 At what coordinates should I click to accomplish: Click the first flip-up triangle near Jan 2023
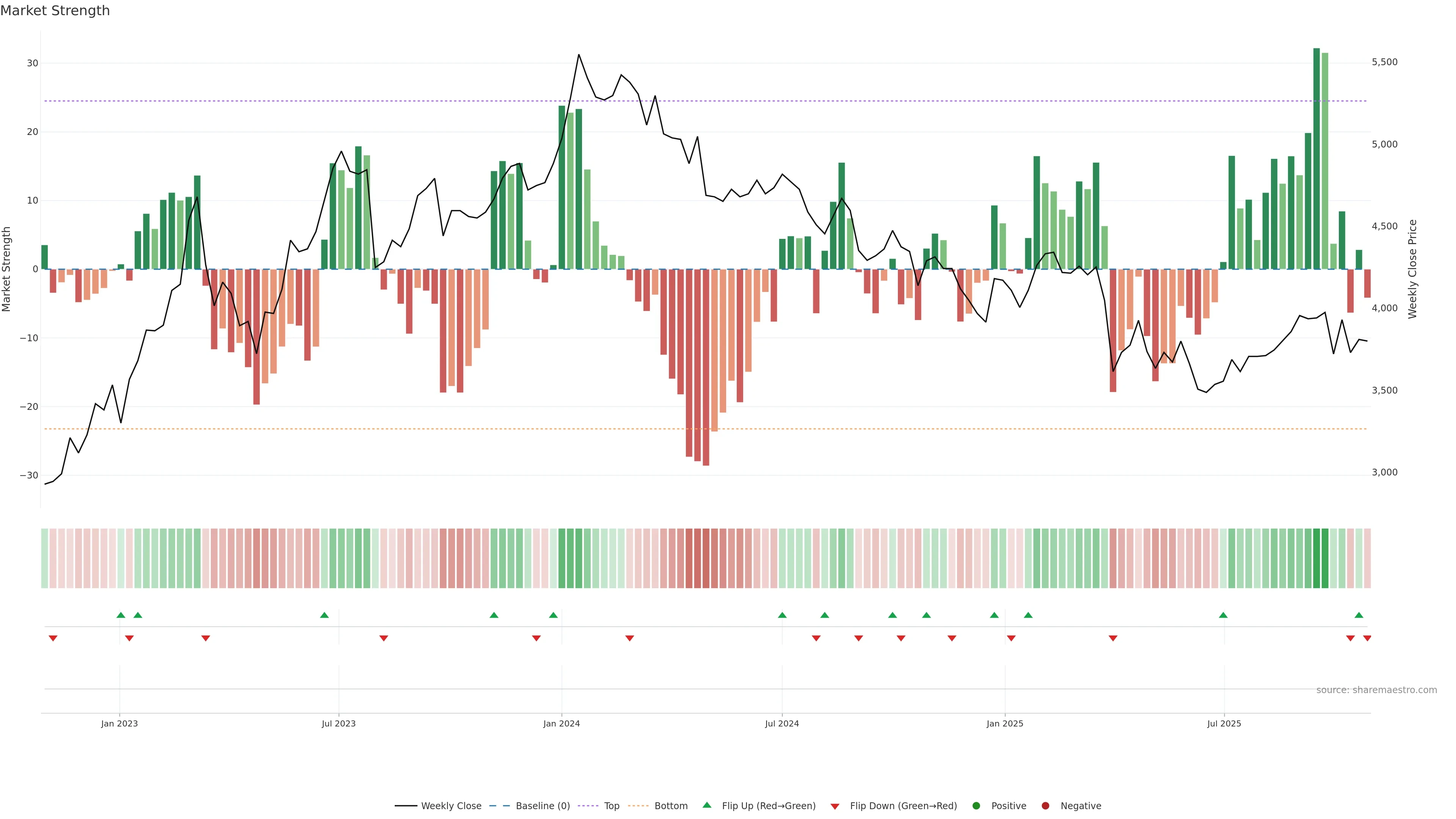(121, 615)
